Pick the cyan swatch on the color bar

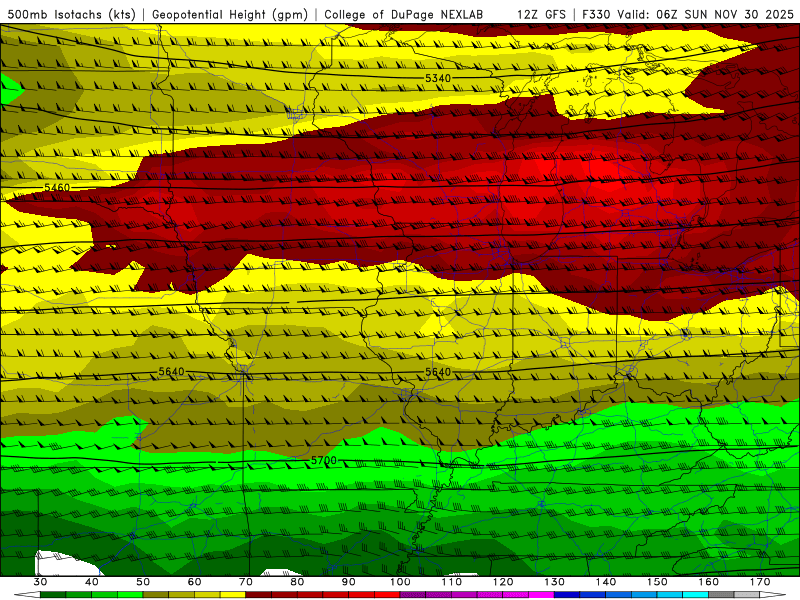[x=695, y=595]
